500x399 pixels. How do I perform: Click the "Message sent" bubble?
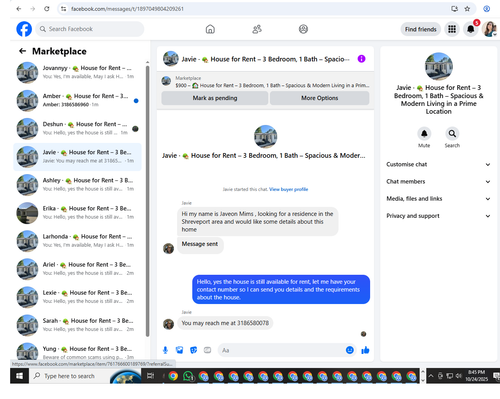(x=200, y=245)
